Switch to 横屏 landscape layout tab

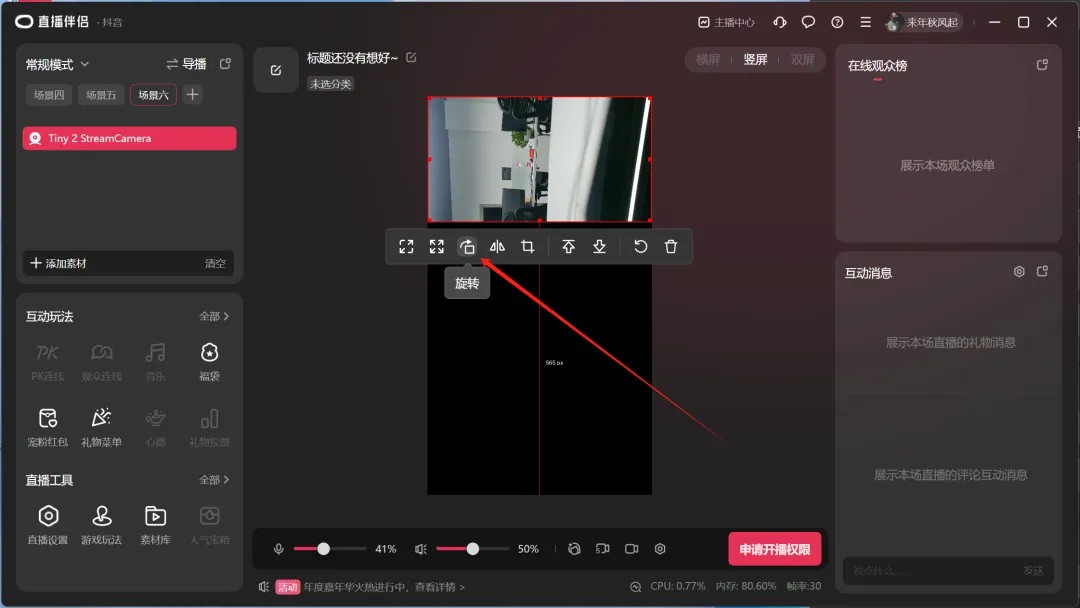tap(708, 60)
